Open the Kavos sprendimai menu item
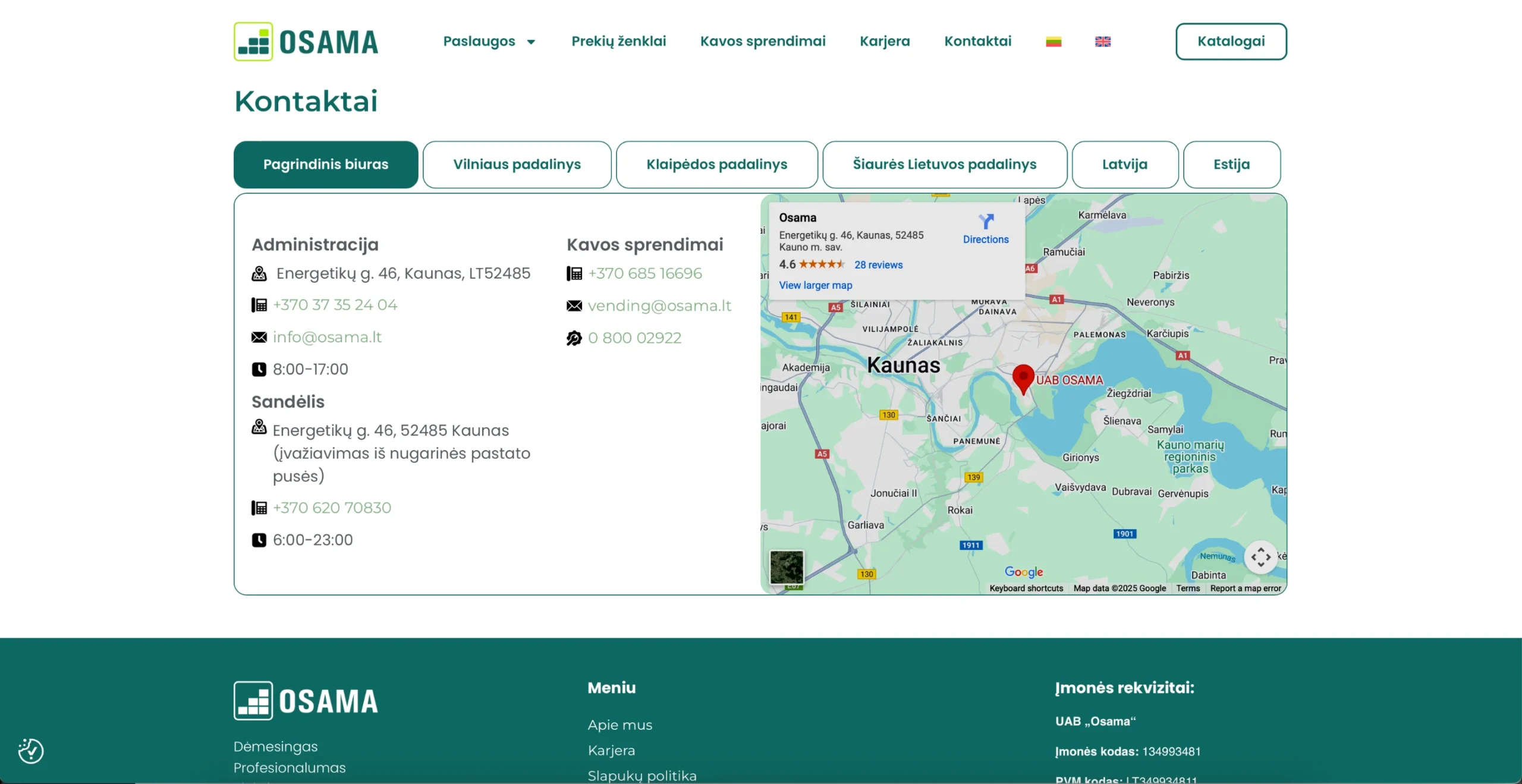 click(x=763, y=42)
